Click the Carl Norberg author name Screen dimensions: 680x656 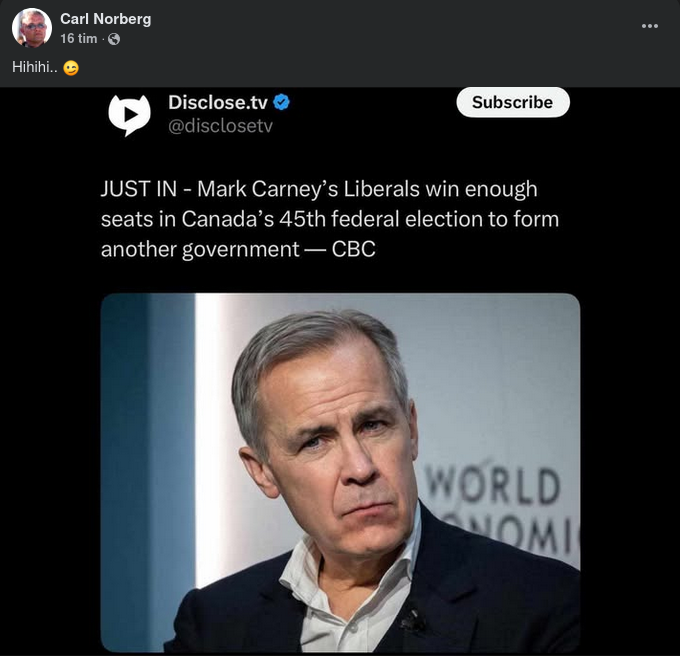tap(105, 19)
